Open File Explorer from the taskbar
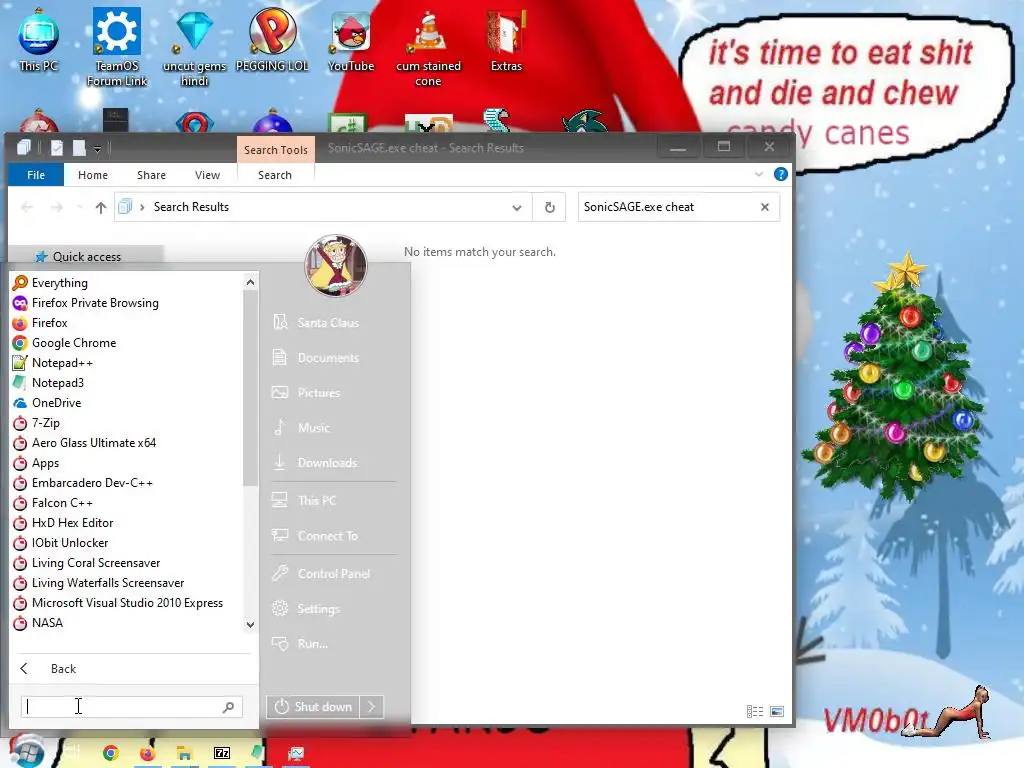This screenshot has width=1024, height=768. (185, 754)
